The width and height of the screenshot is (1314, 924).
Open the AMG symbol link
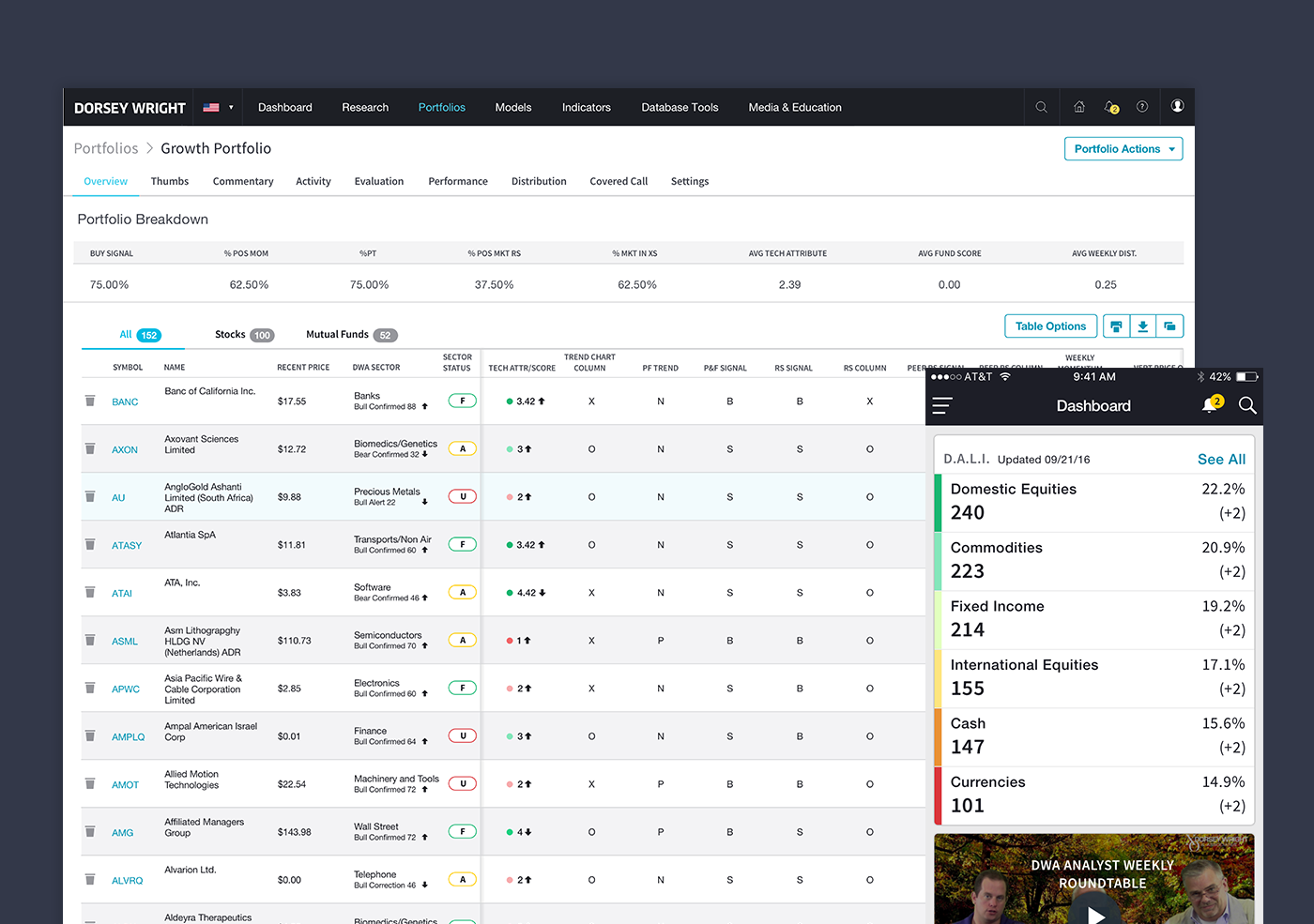pos(122,833)
